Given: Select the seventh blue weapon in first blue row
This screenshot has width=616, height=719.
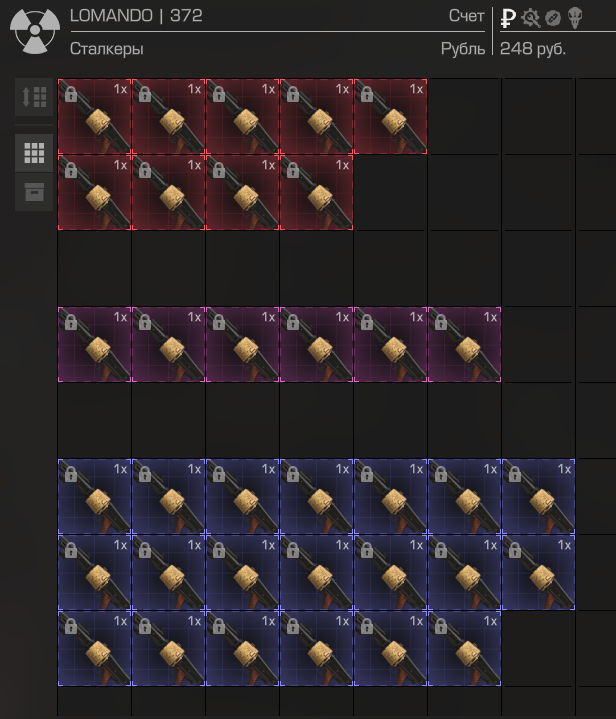Looking at the screenshot, I should pyautogui.click(x=538, y=497).
